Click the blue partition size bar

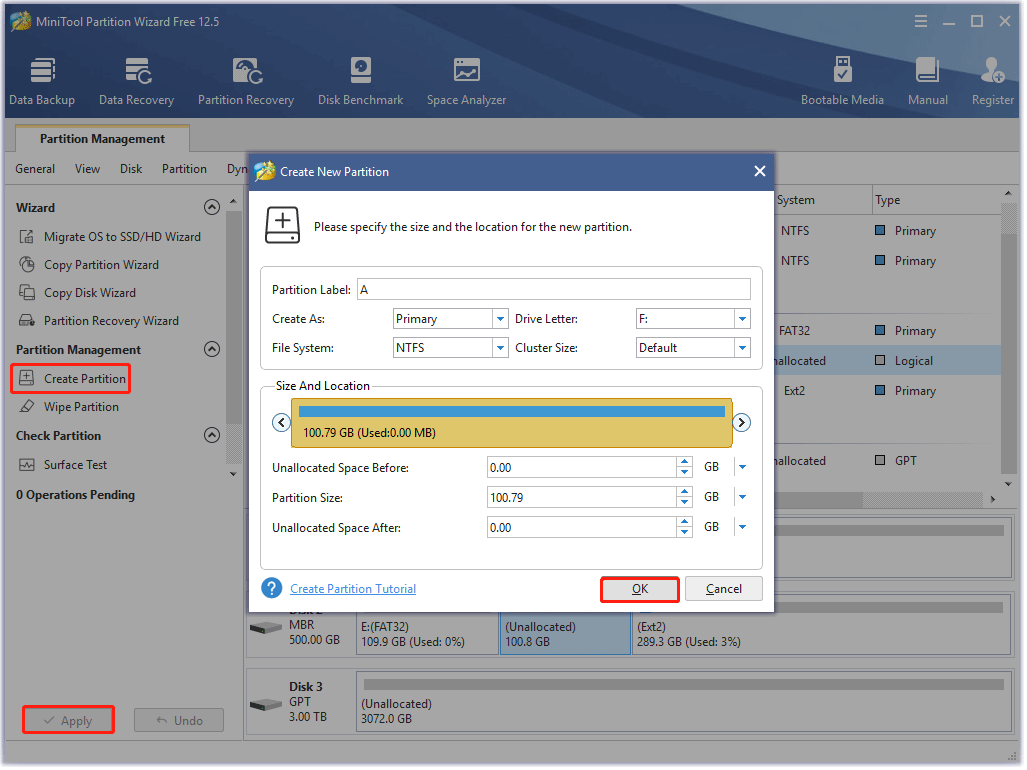(513, 412)
